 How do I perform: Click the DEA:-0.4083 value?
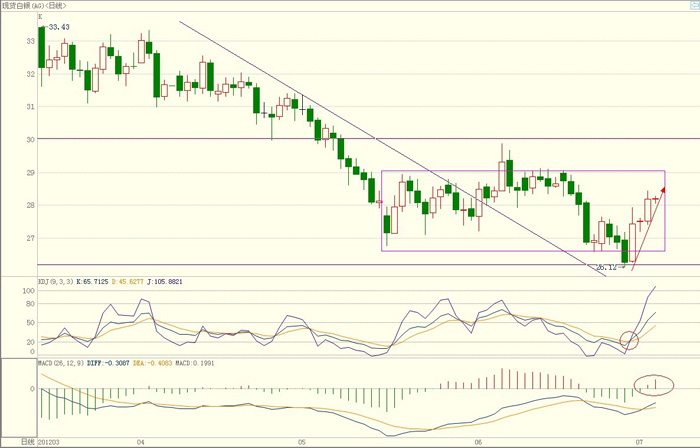[x=152, y=363]
